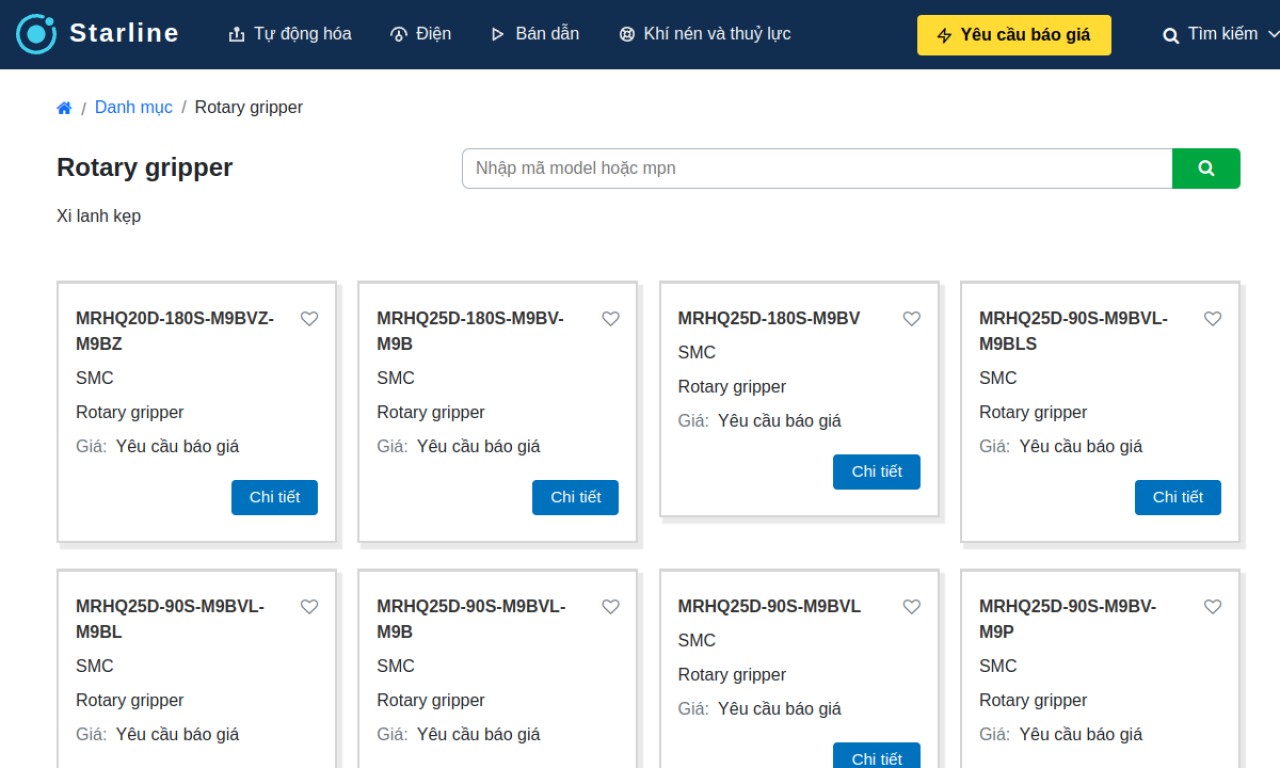Open the Điện menu
Image resolution: width=1280 pixels, height=768 pixels.
[x=420, y=34]
